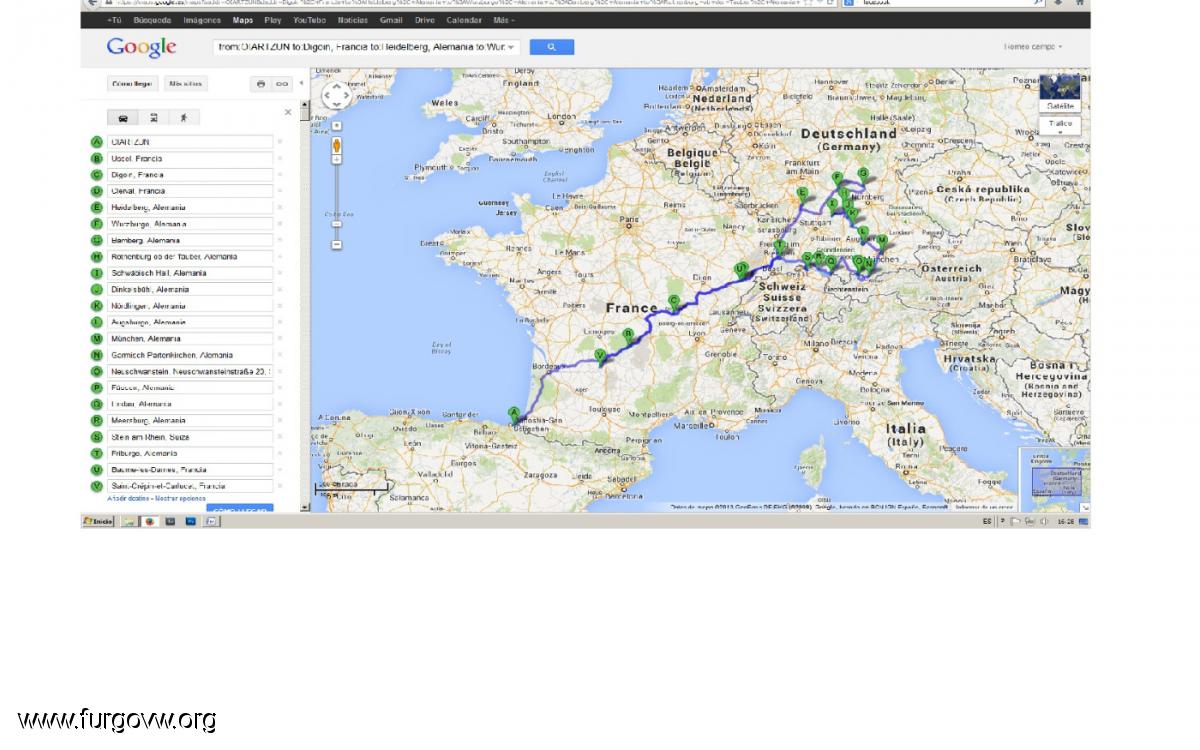Click the Street View pegman icon

337,146
